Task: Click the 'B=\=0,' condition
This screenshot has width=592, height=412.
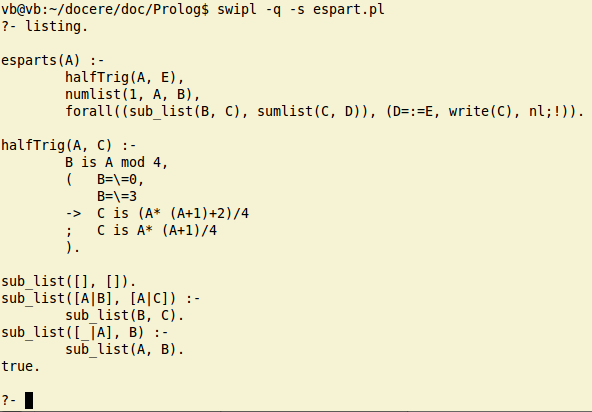Action: [120, 179]
